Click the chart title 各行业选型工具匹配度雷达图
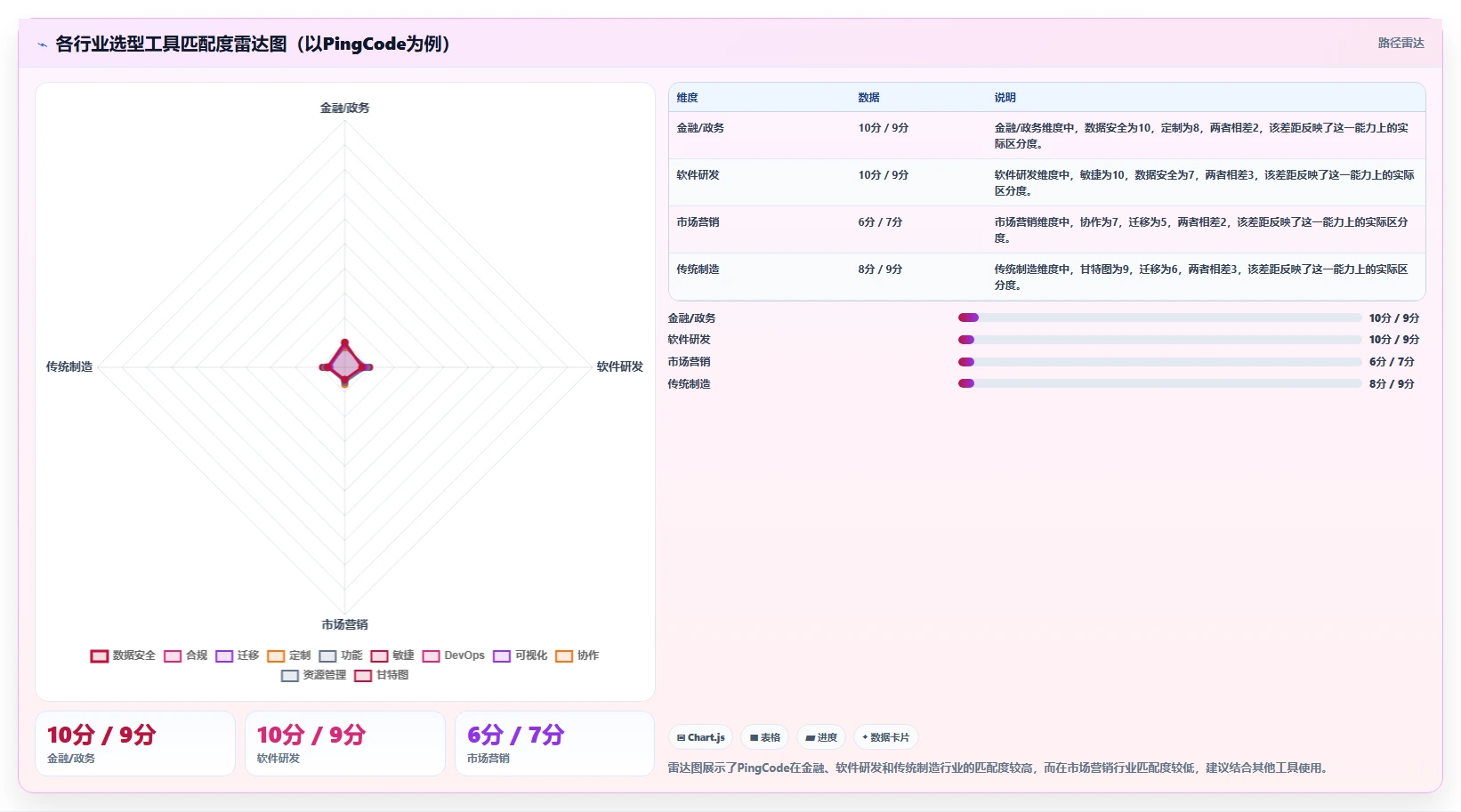Screen dimensions: 1461x812 pyautogui.click(x=253, y=44)
